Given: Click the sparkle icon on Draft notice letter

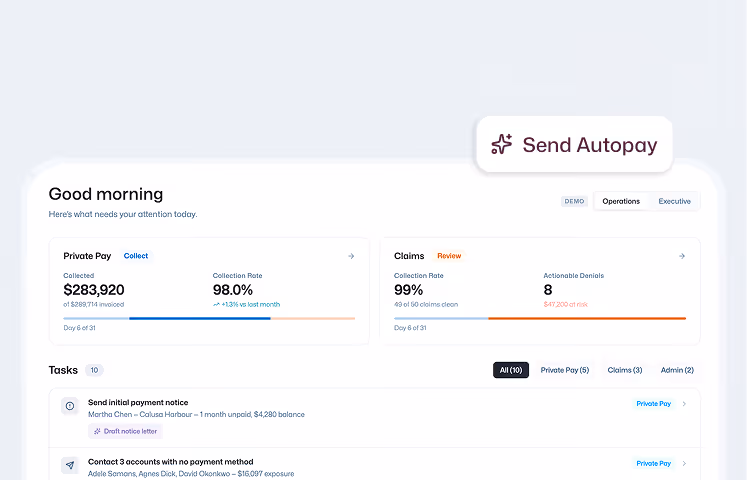Looking at the screenshot, I should click(x=97, y=431).
